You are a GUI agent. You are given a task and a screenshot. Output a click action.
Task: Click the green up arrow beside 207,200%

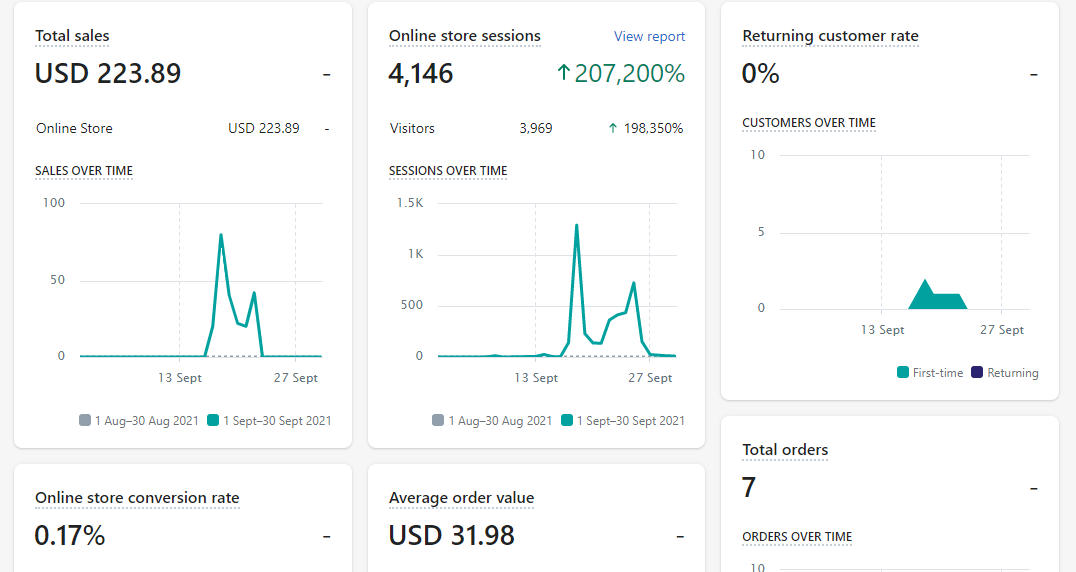pos(564,73)
